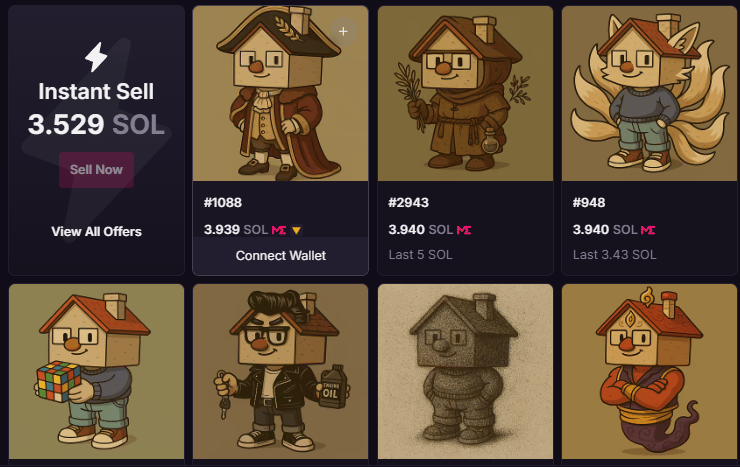Select the Rubik's cube house NFT image
This screenshot has width=740, height=467.
click(96, 371)
